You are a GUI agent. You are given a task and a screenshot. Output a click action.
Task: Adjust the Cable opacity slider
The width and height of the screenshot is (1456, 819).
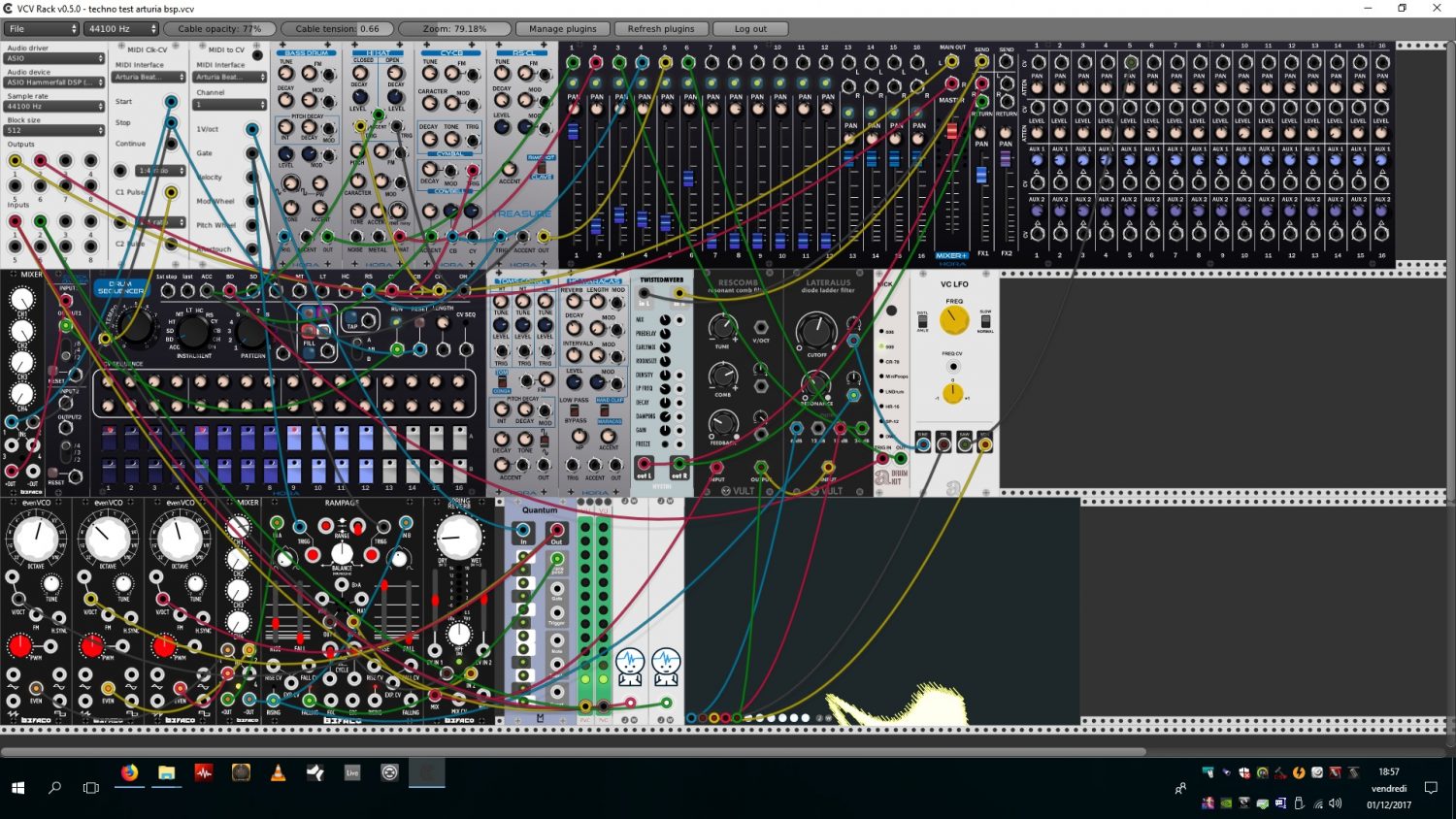coord(219,29)
